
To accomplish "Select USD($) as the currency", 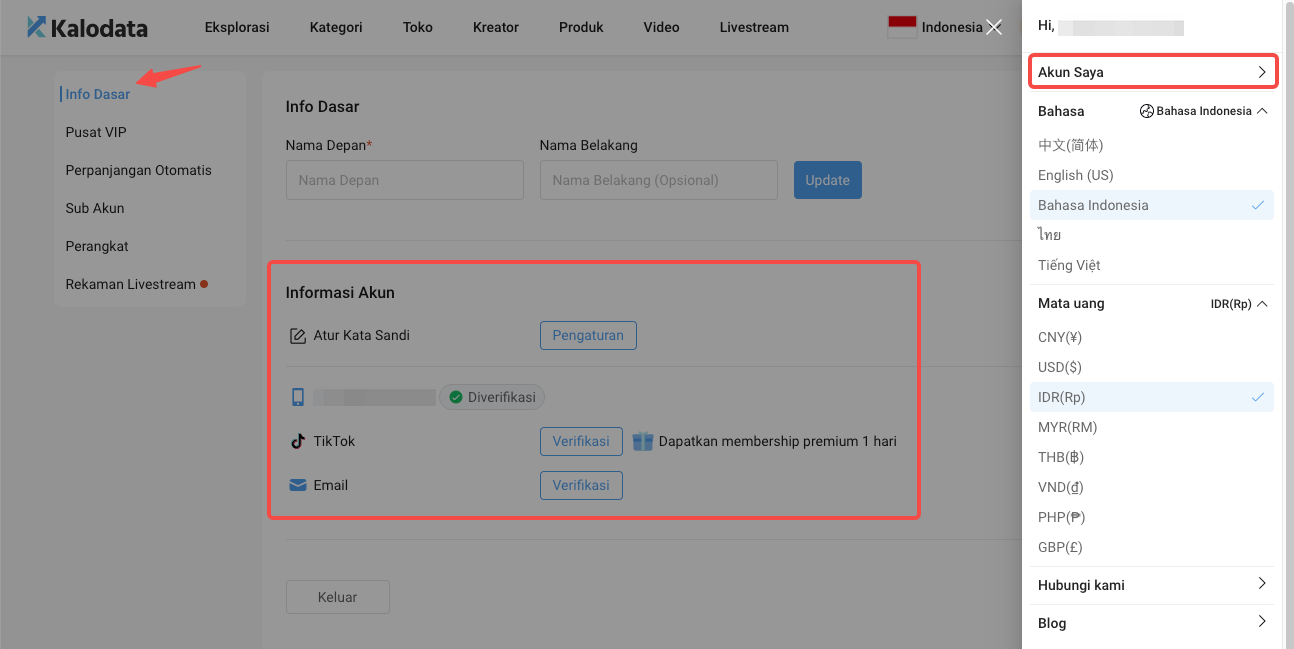I will (1062, 366).
